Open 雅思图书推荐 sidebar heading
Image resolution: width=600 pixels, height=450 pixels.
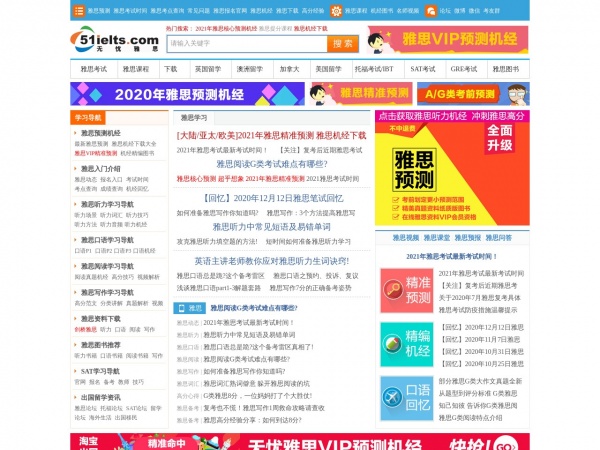[x=101, y=345]
